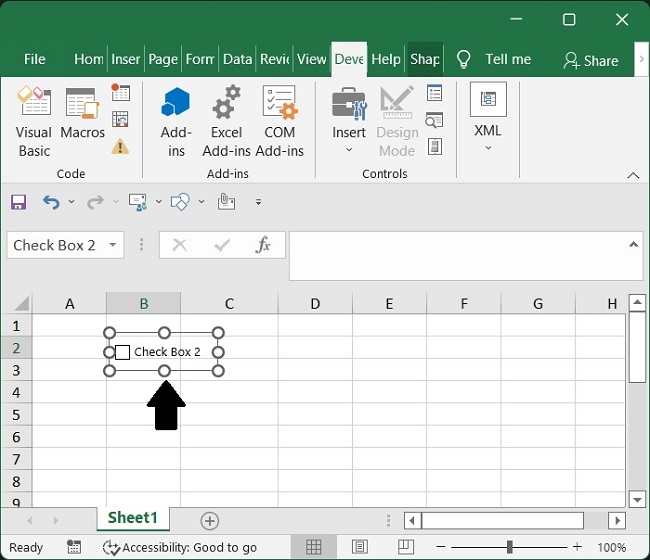Image resolution: width=650 pixels, height=560 pixels.
Task: Open the Insert Function fx dialog
Action: tap(263, 245)
